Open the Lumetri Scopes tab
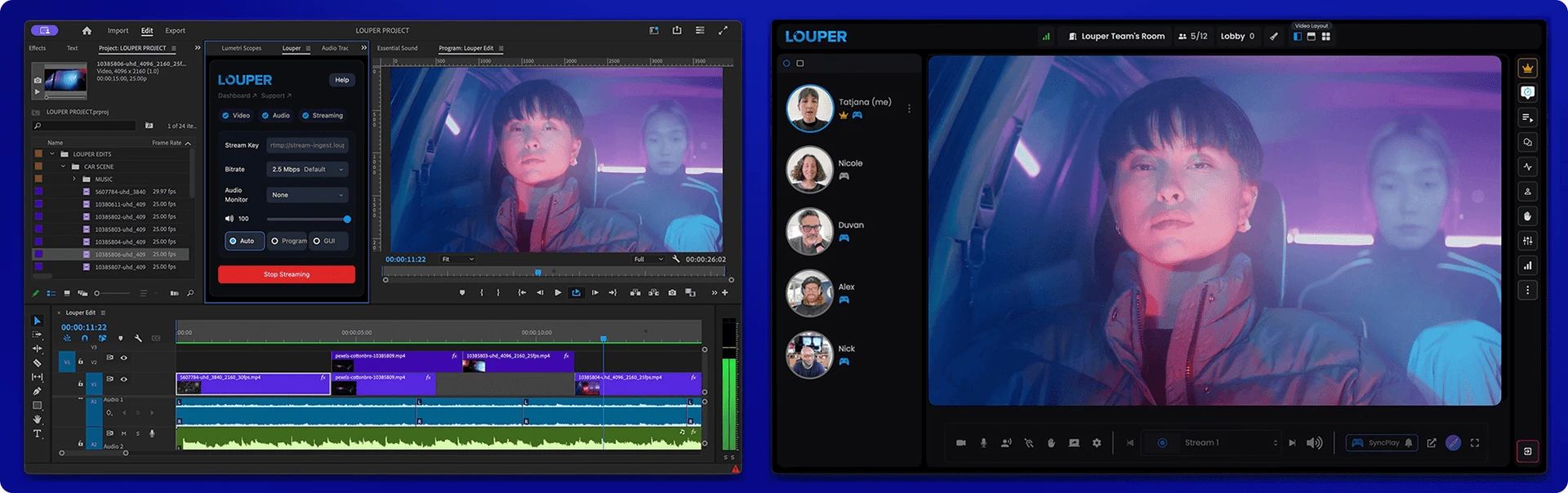 pyautogui.click(x=242, y=48)
